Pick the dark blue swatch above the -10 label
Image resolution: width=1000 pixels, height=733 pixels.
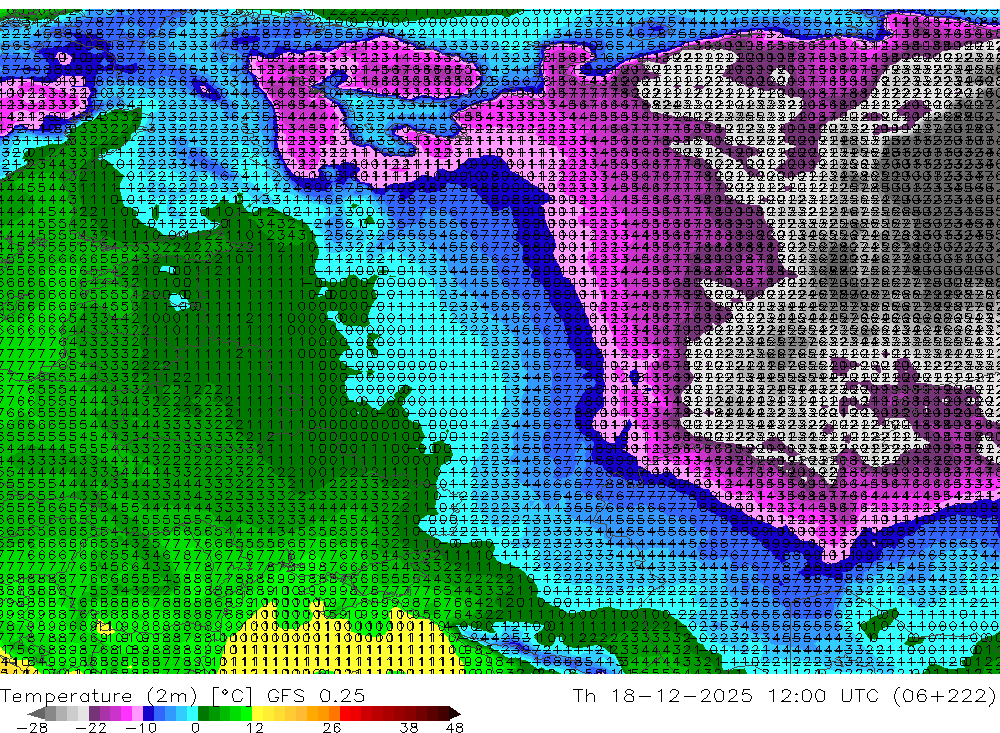149,714
